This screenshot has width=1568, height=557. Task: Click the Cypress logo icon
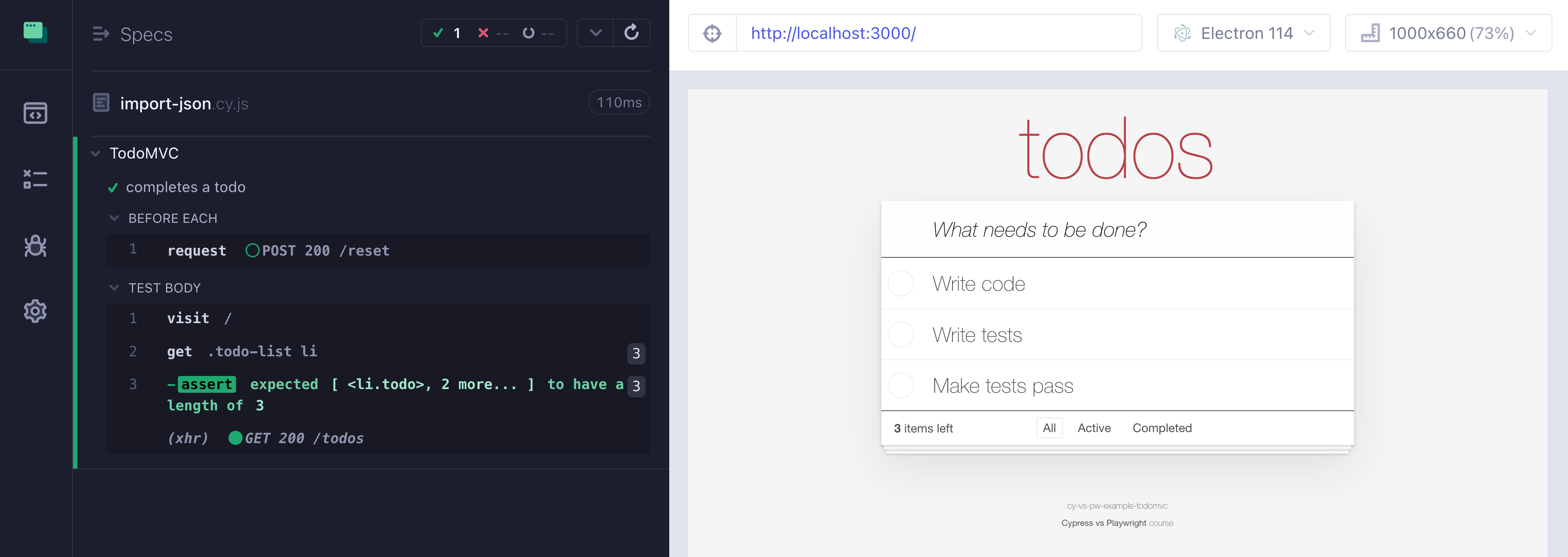pos(35,32)
